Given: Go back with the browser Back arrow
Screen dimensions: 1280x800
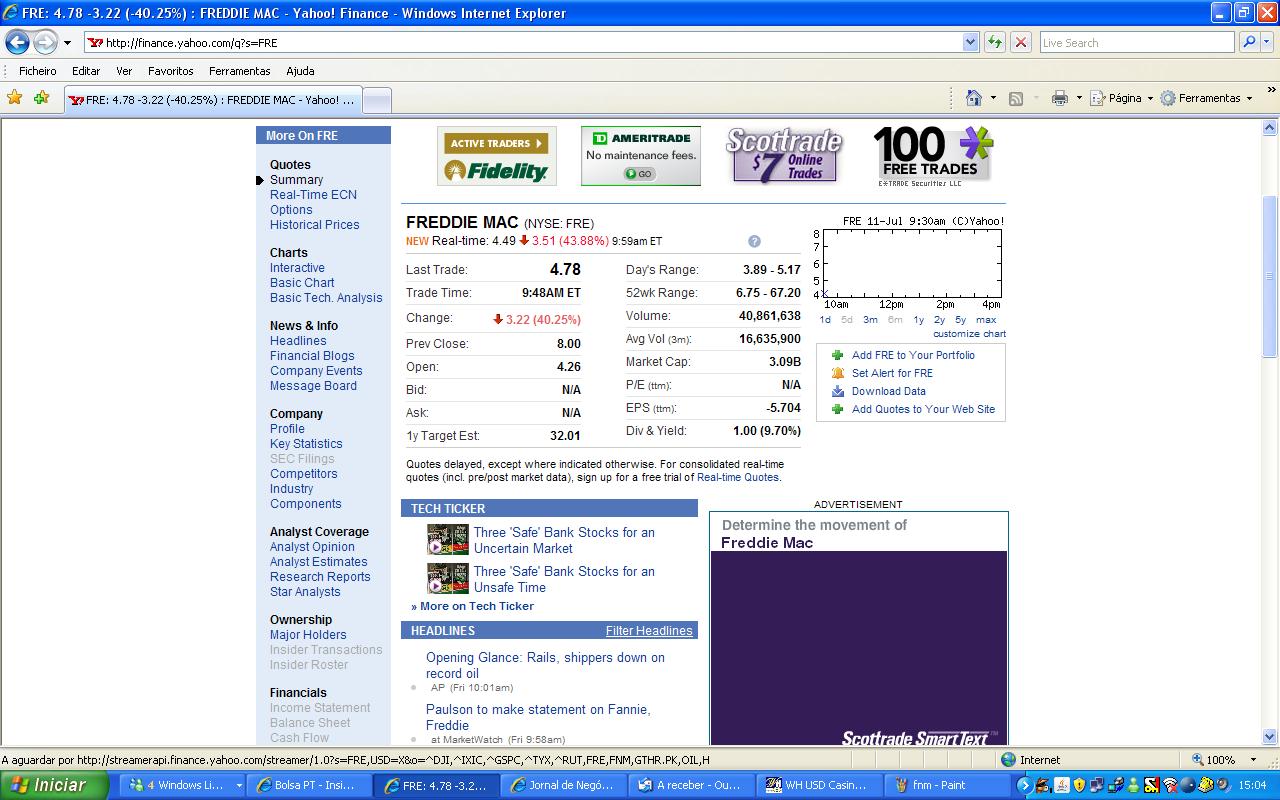Looking at the screenshot, I should pos(17,42).
